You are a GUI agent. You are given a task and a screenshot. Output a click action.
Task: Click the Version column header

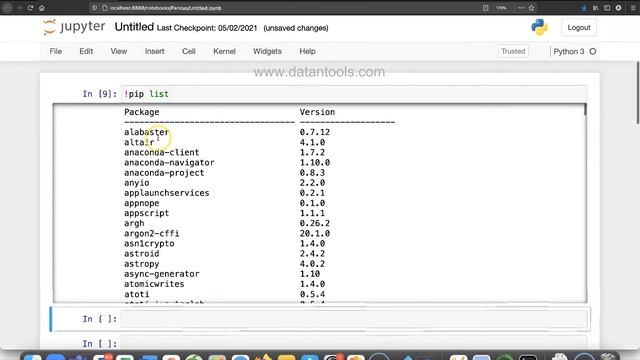click(x=317, y=112)
